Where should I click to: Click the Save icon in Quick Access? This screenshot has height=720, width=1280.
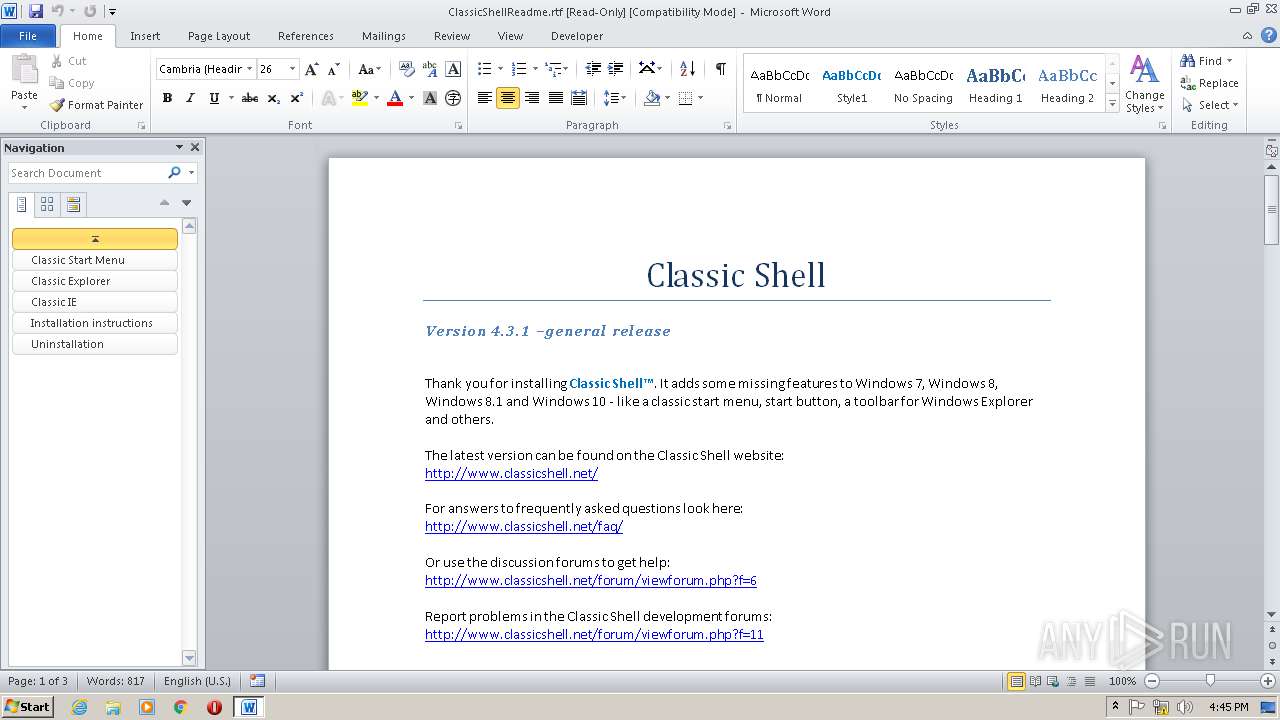tap(35, 11)
